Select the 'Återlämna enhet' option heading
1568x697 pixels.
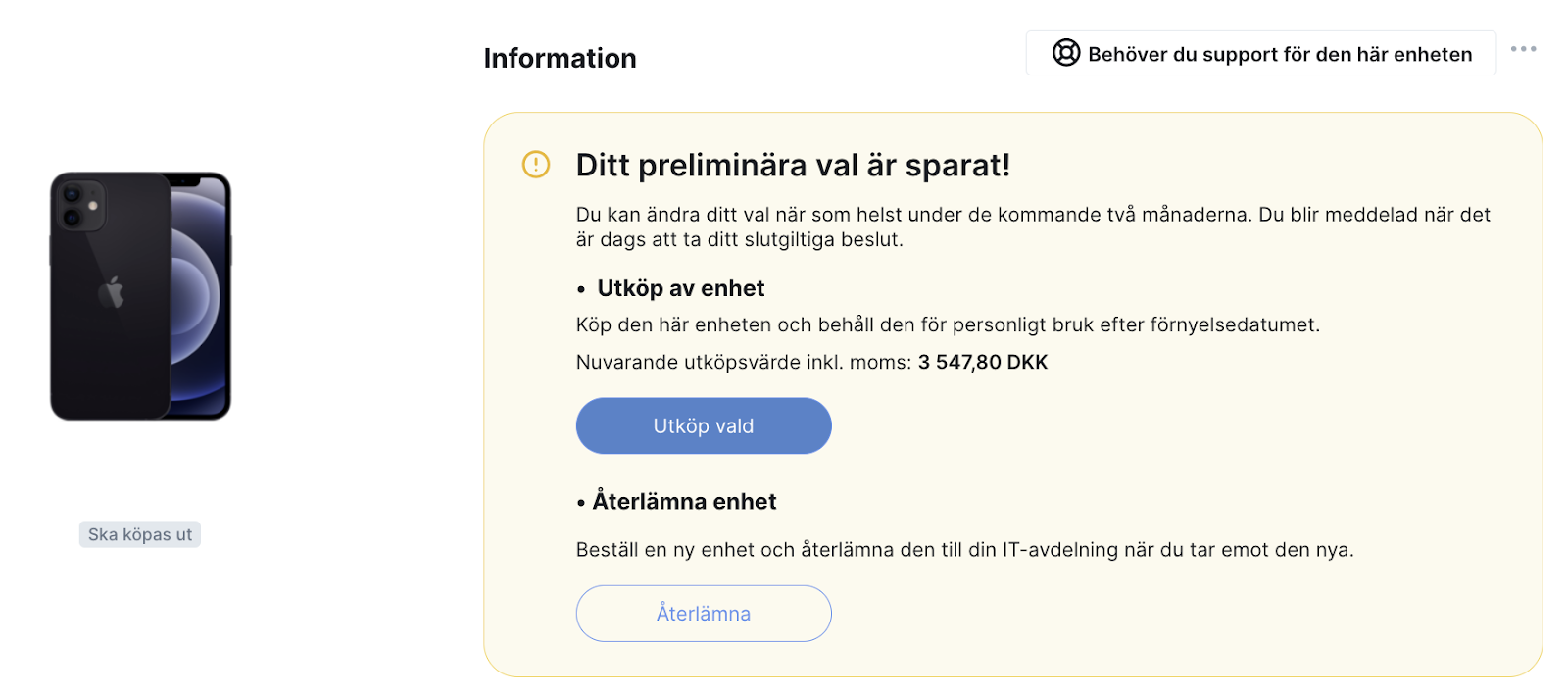click(x=684, y=501)
